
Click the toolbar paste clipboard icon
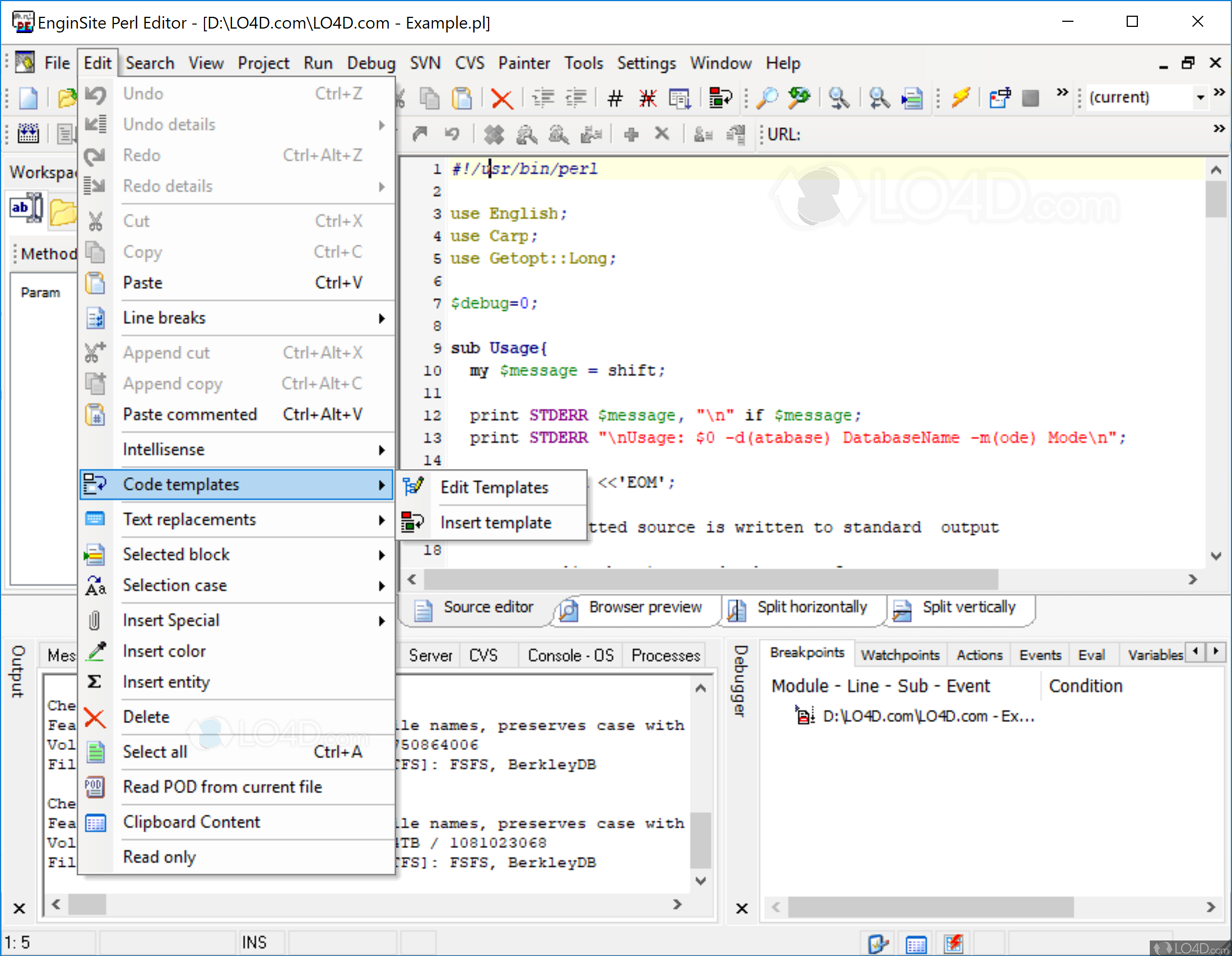point(462,98)
